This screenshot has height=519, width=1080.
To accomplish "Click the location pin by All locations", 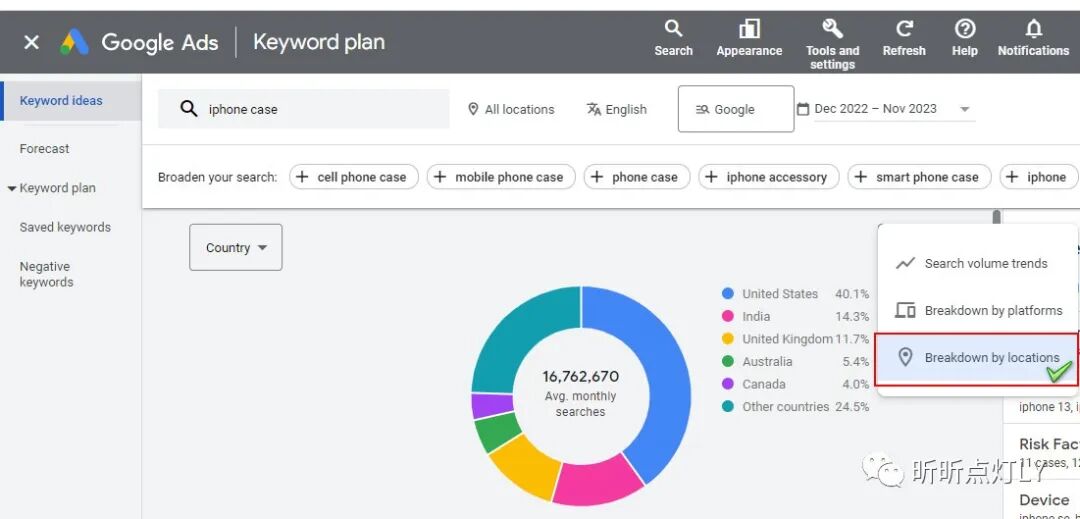I will pyautogui.click(x=473, y=109).
